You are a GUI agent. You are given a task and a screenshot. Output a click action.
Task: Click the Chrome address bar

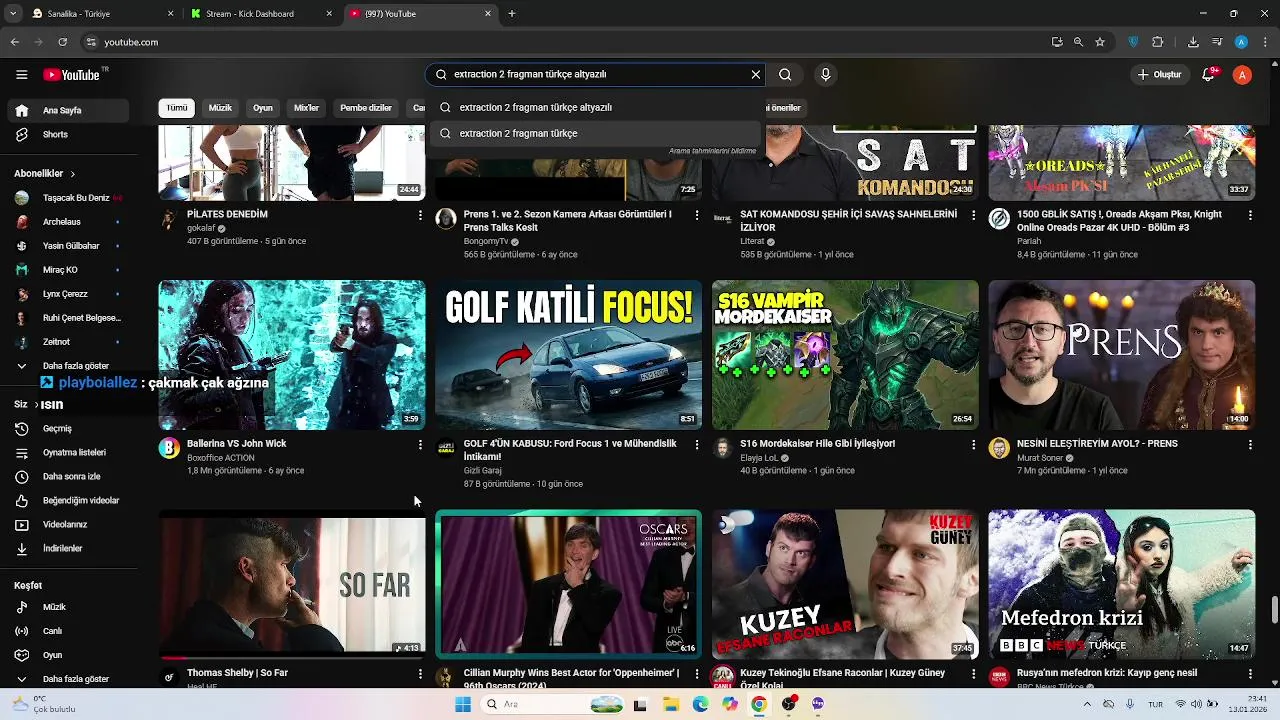pyautogui.click(x=560, y=42)
